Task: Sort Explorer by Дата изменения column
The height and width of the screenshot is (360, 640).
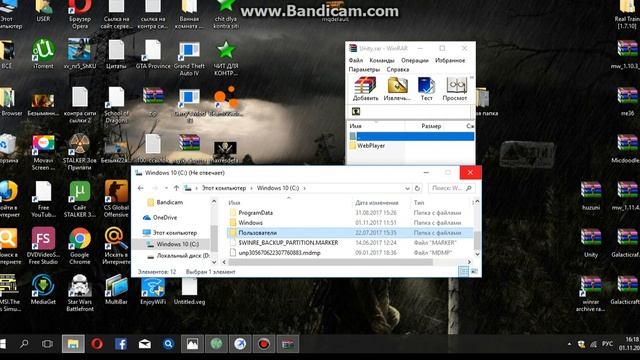Action: (x=376, y=203)
